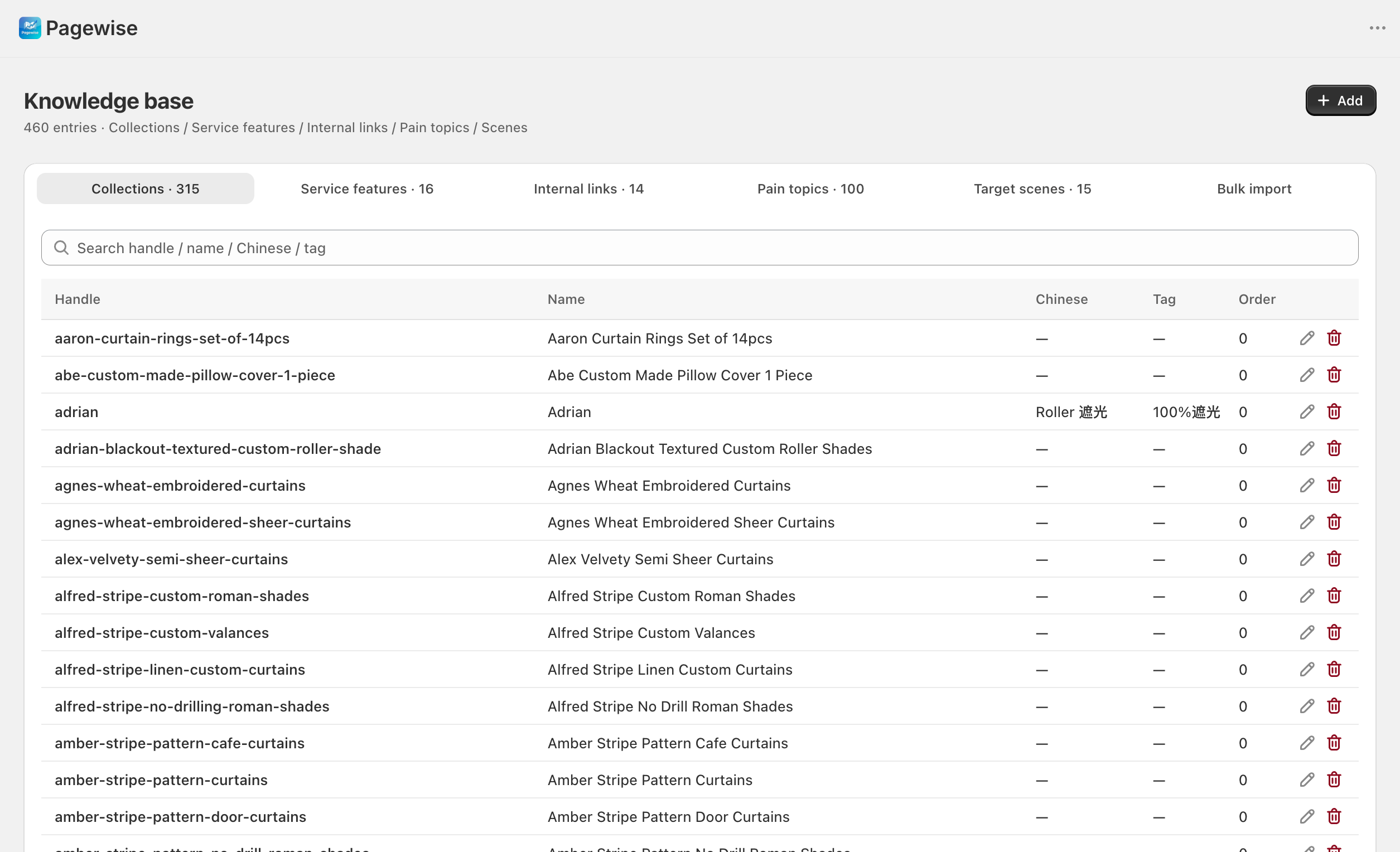Click name 'Adrian Blackout Textured Custom Roller Shades'
The image size is (1400, 852).
point(709,449)
